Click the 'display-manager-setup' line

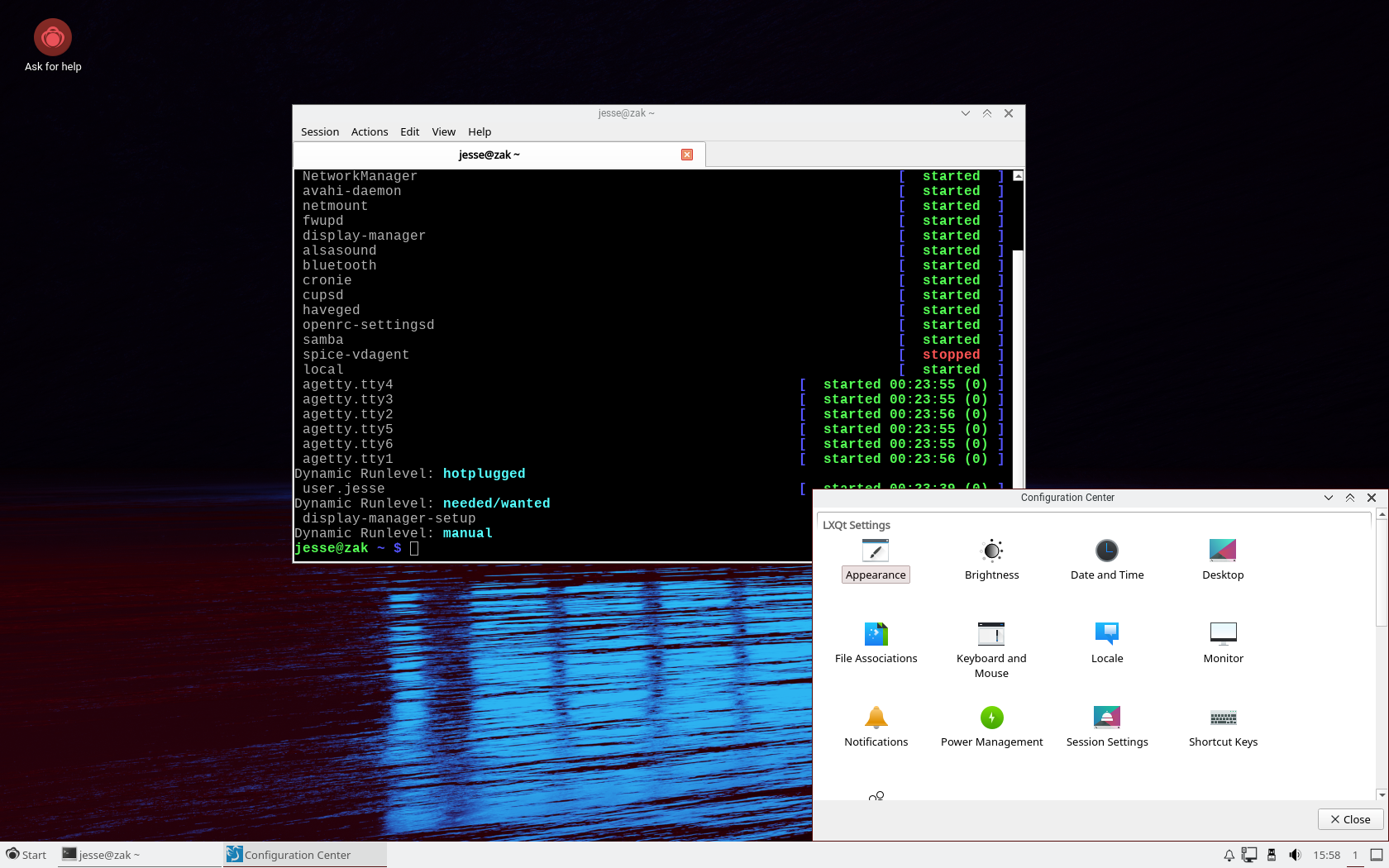pyautogui.click(x=389, y=518)
